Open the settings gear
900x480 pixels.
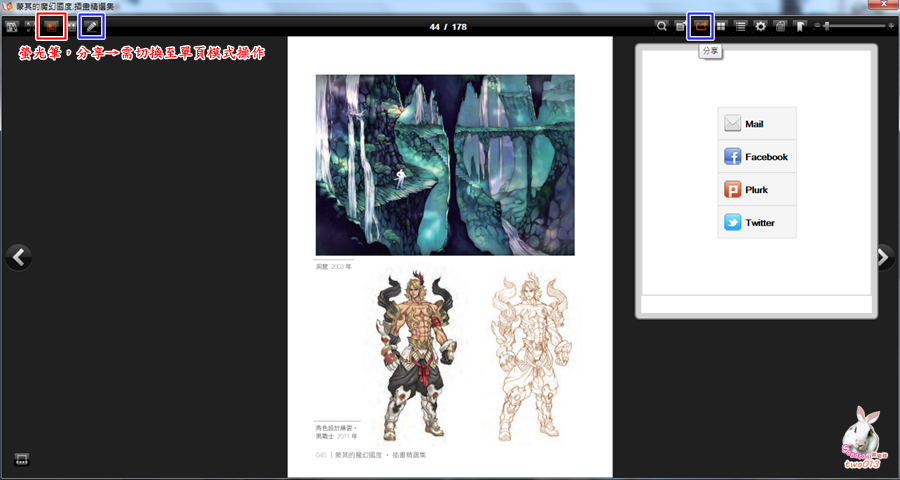(761, 26)
